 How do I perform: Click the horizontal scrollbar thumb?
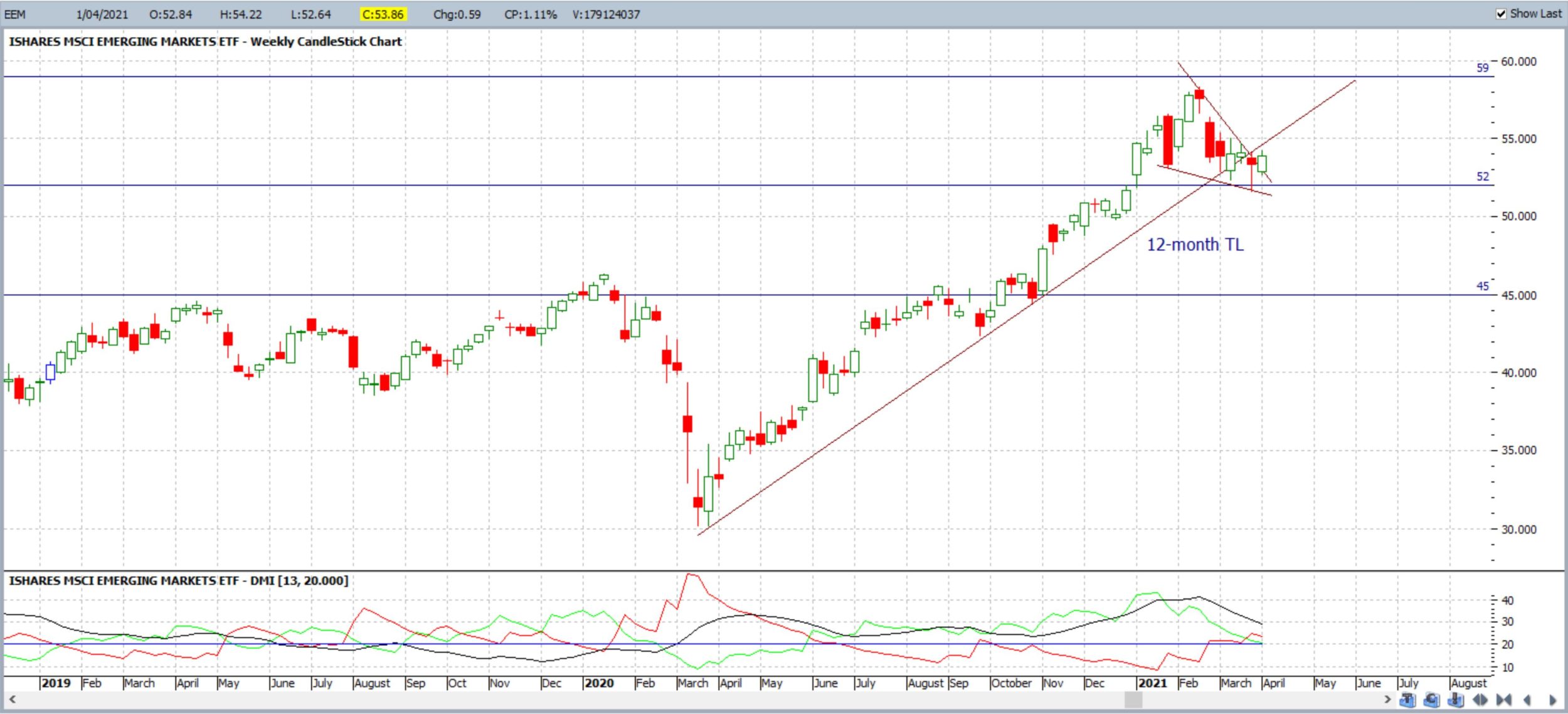pos(1133,700)
